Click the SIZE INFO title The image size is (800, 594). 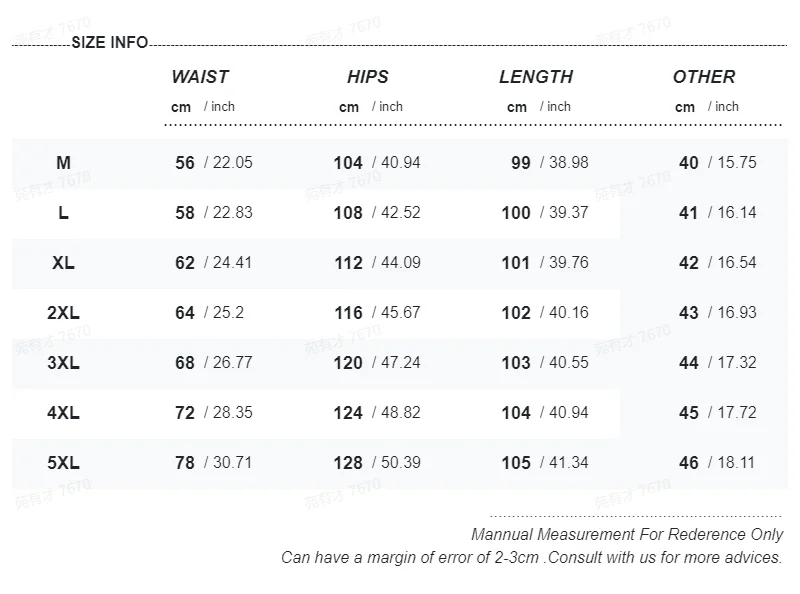pos(110,42)
